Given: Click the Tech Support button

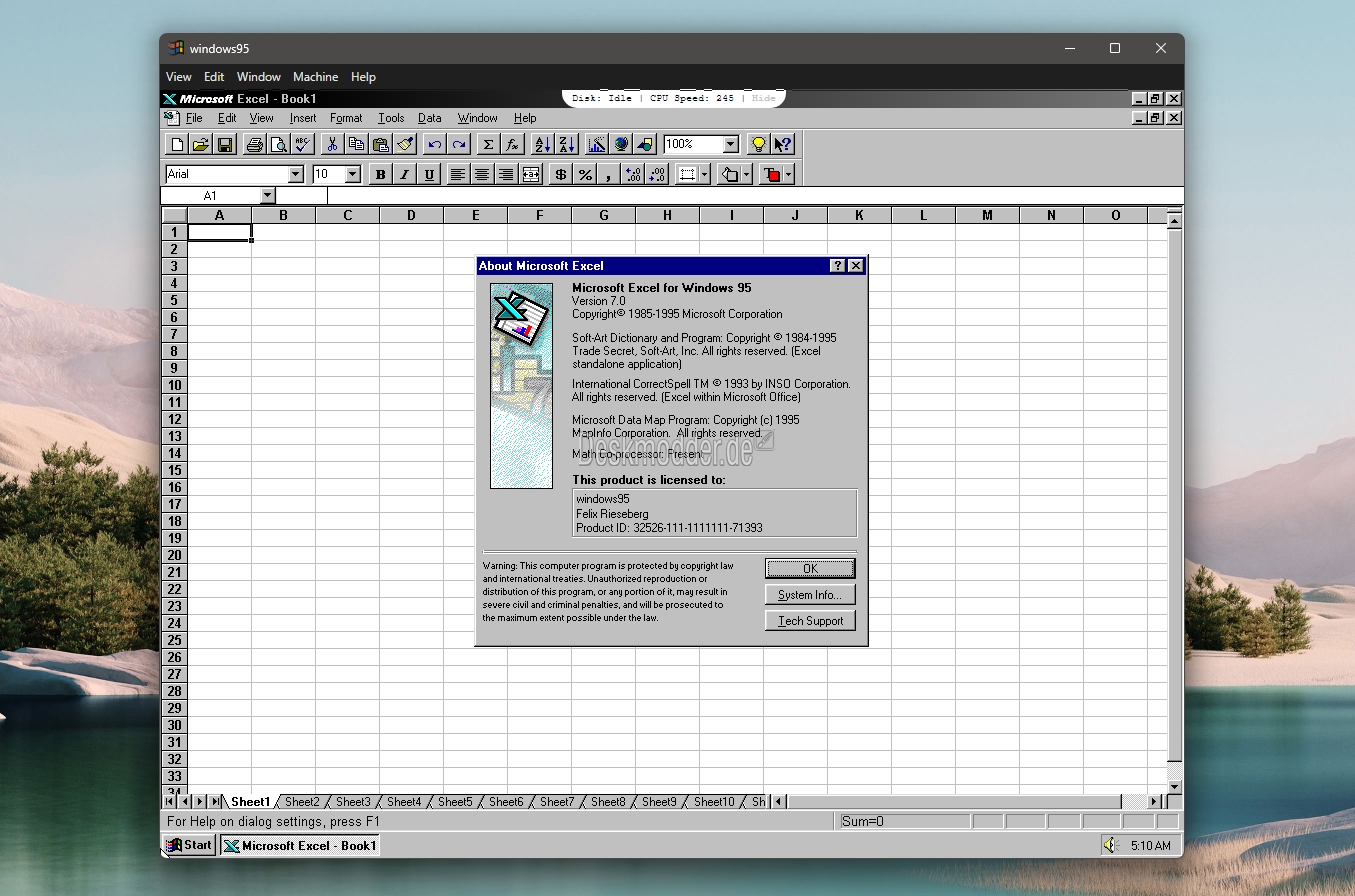Looking at the screenshot, I should (x=810, y=620).
